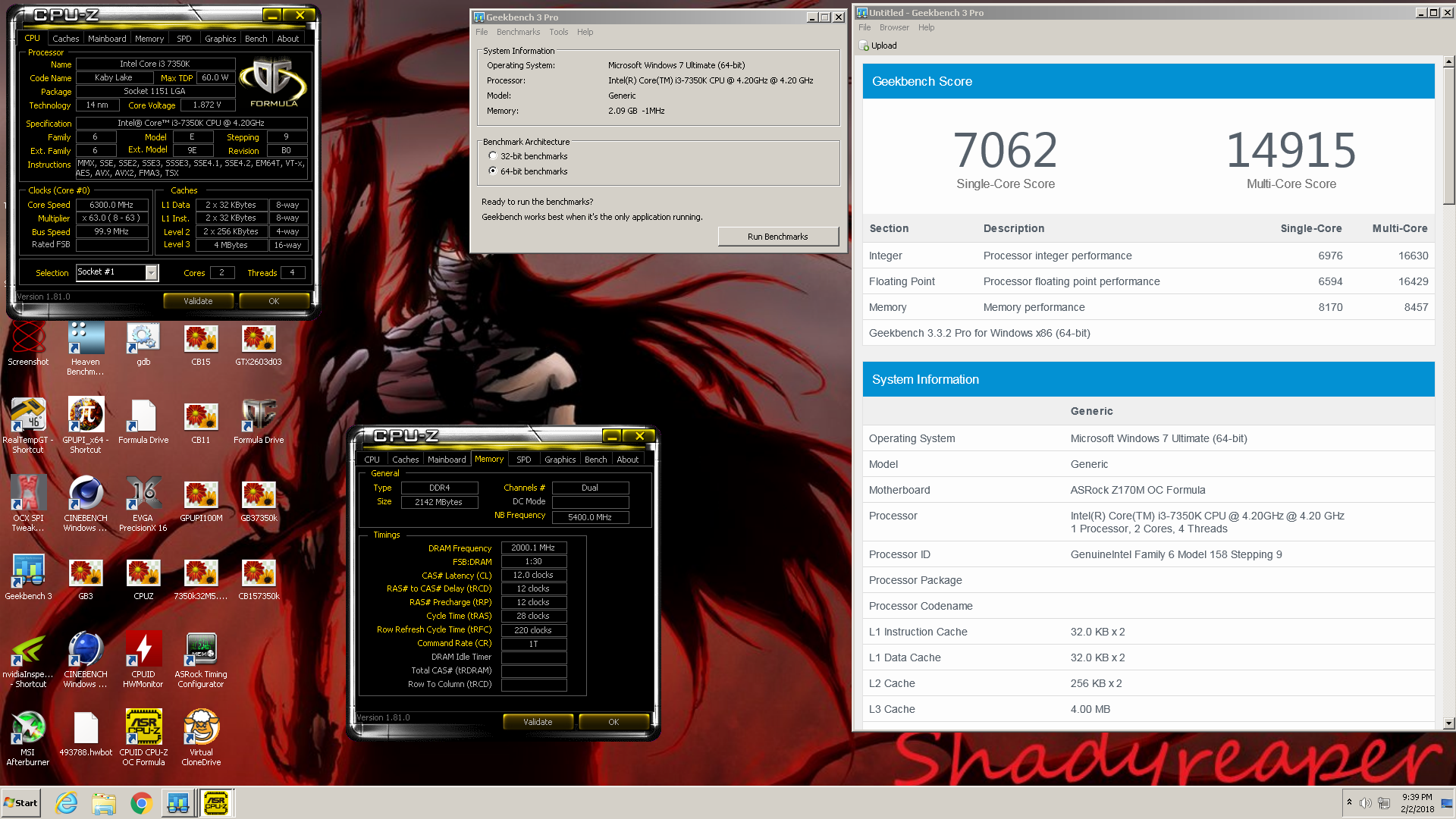Screen dimensions: 1456x819
Task: Open the CB157350k desktop icon
Action: pyautogui.click(x=259, y=580)
